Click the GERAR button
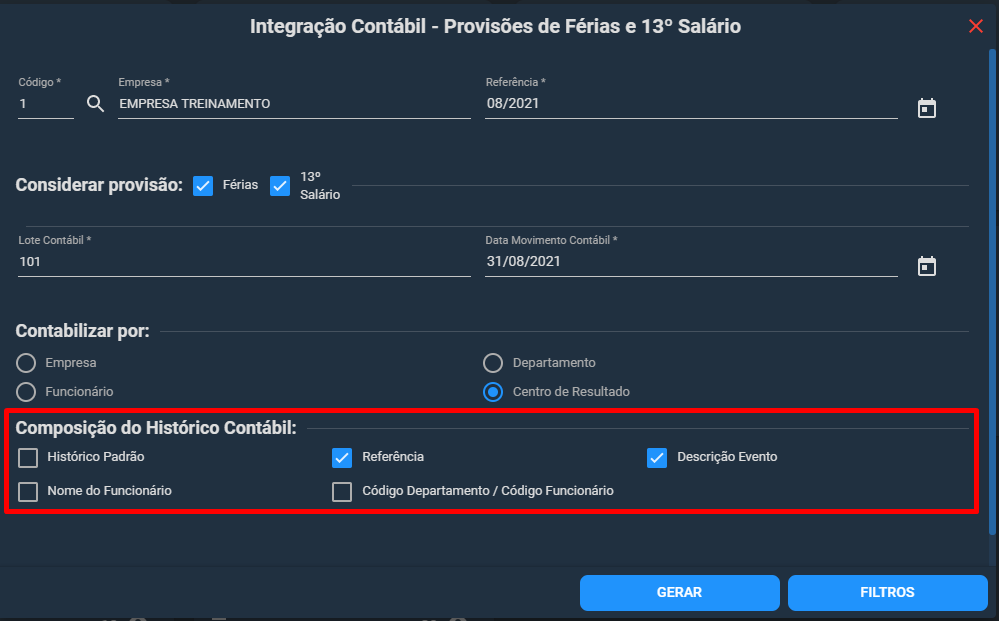999x621 pixels. 679,592
